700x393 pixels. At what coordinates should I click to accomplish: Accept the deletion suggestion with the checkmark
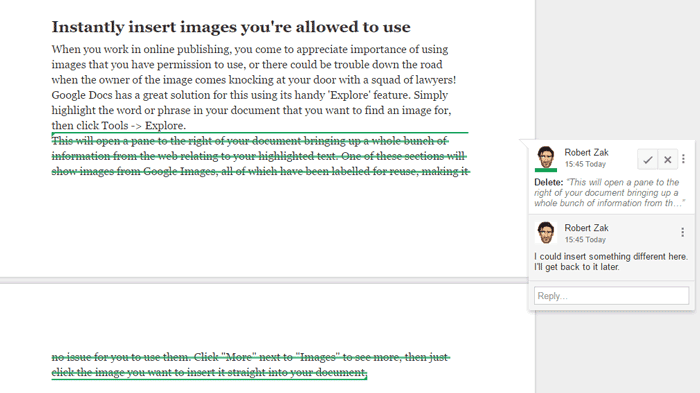point(648,159)
